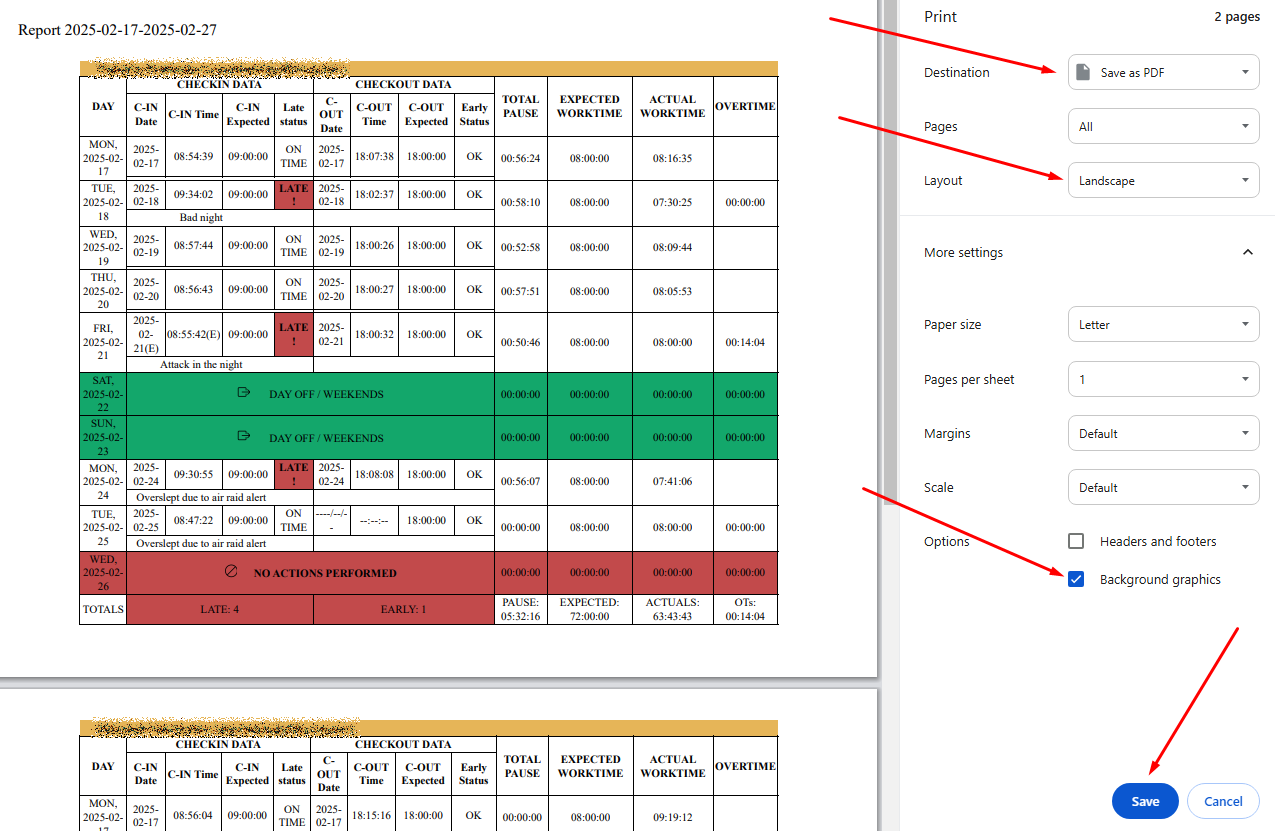Viewport: 1275px width, 831px height.
Task: Change the Layout dropdown from Landscape
Action: pyautogui.click(x=1163, y=181)
